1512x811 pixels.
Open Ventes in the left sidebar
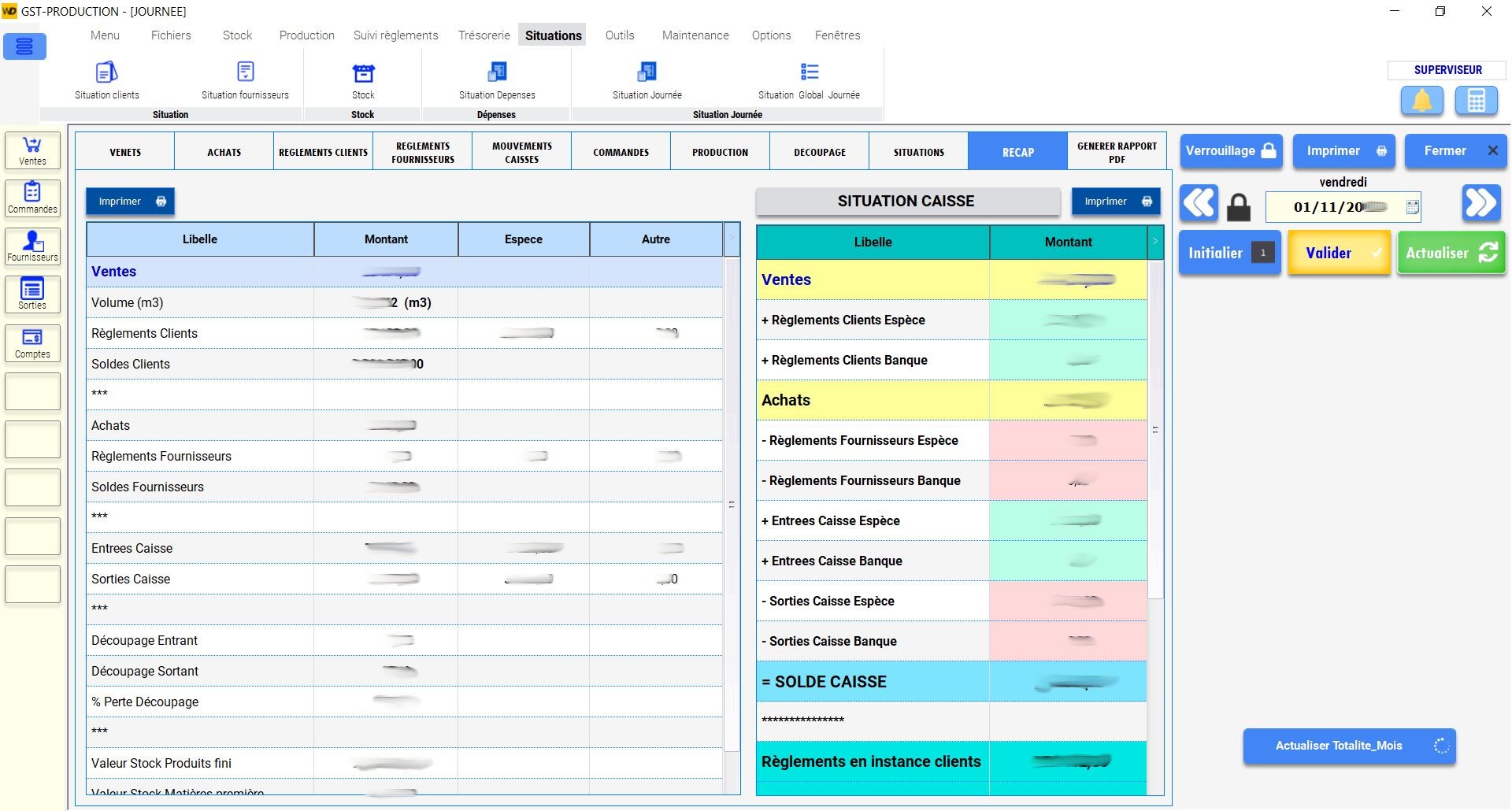pyautogui.click(x=32, y=150)
